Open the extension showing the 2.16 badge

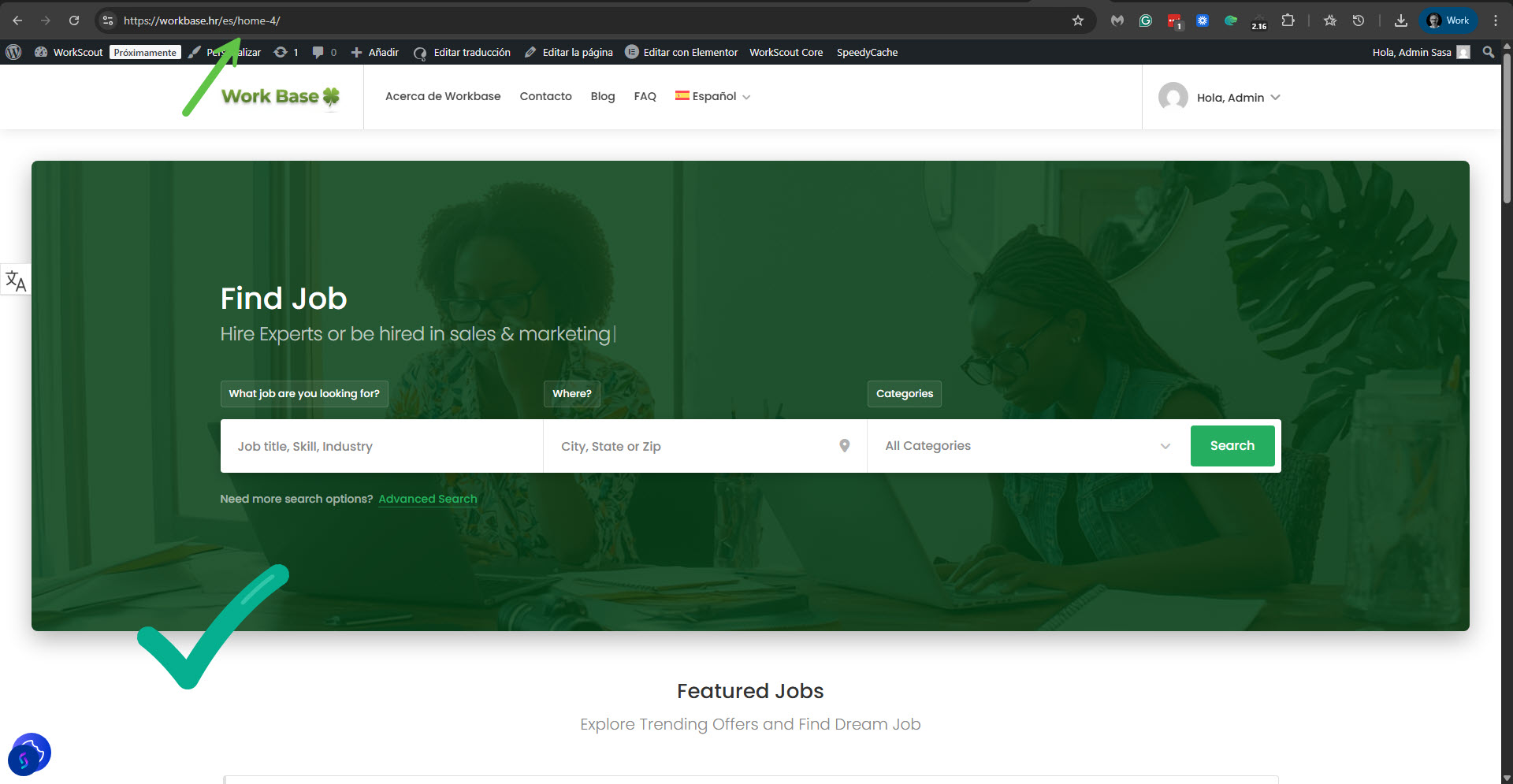pyautogui.click(x=1259, y=21)
